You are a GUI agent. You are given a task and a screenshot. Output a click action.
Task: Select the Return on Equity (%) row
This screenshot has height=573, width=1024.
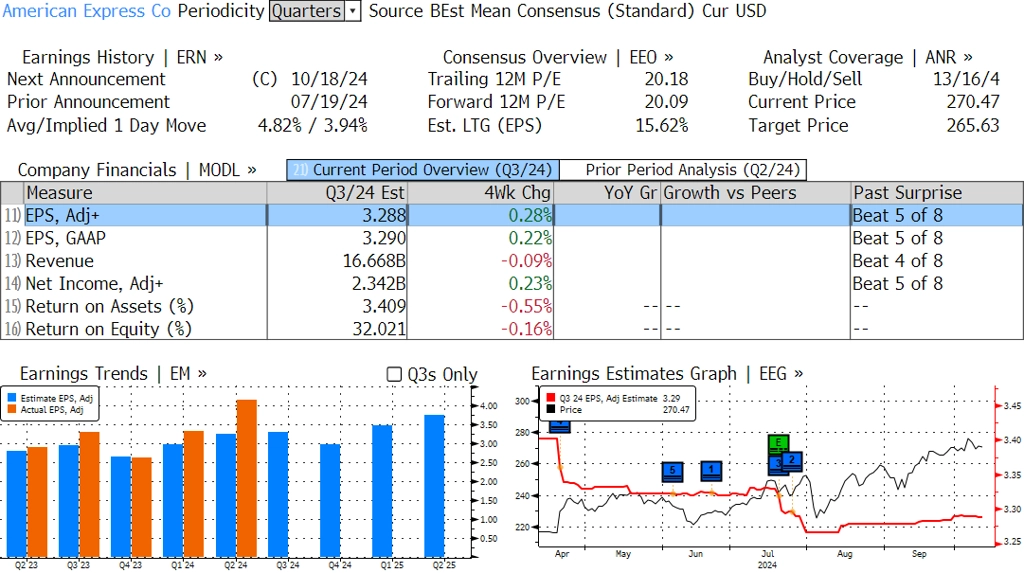(x=512, y=329)
